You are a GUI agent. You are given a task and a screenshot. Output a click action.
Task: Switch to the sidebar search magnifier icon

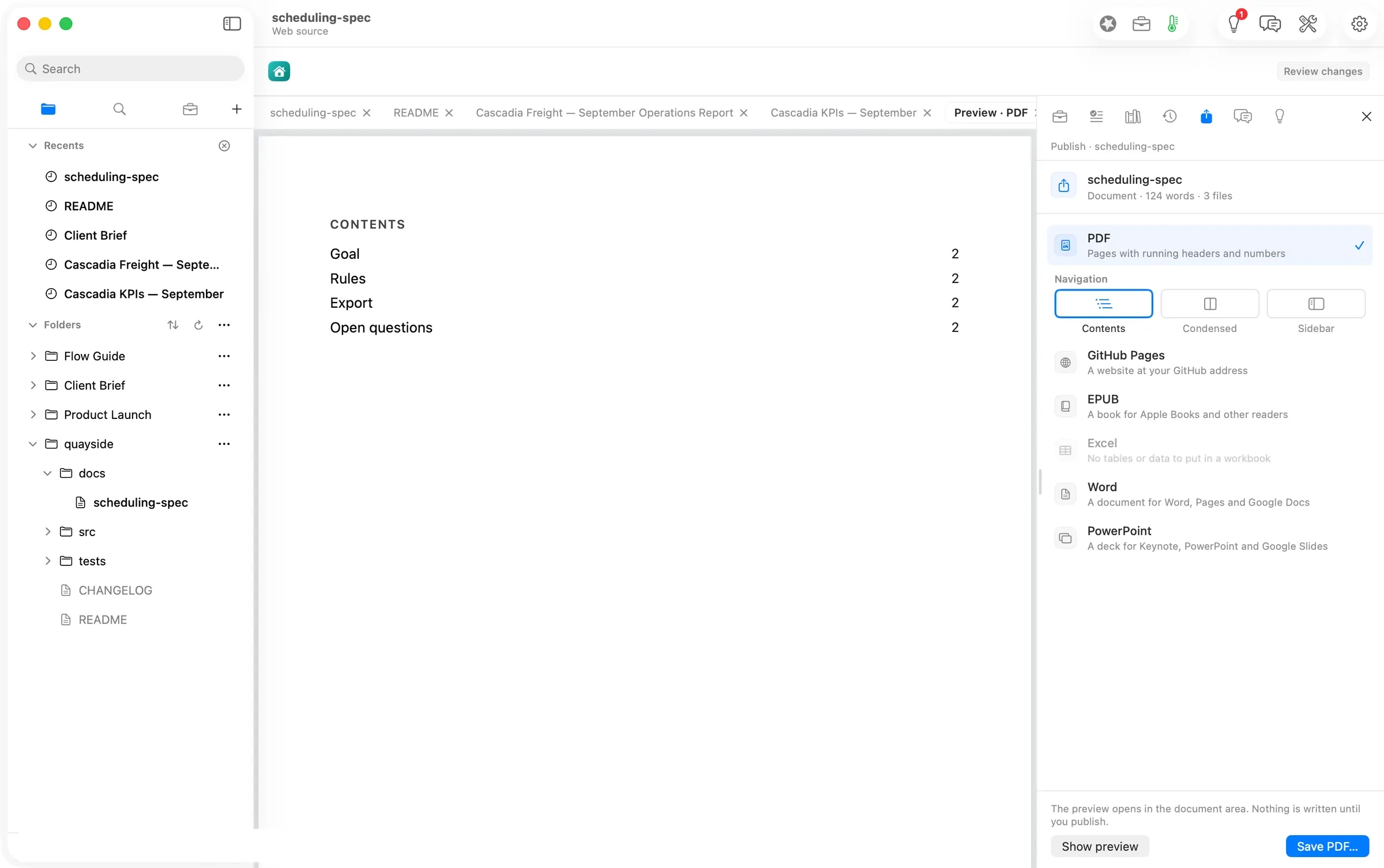[119, 109]
